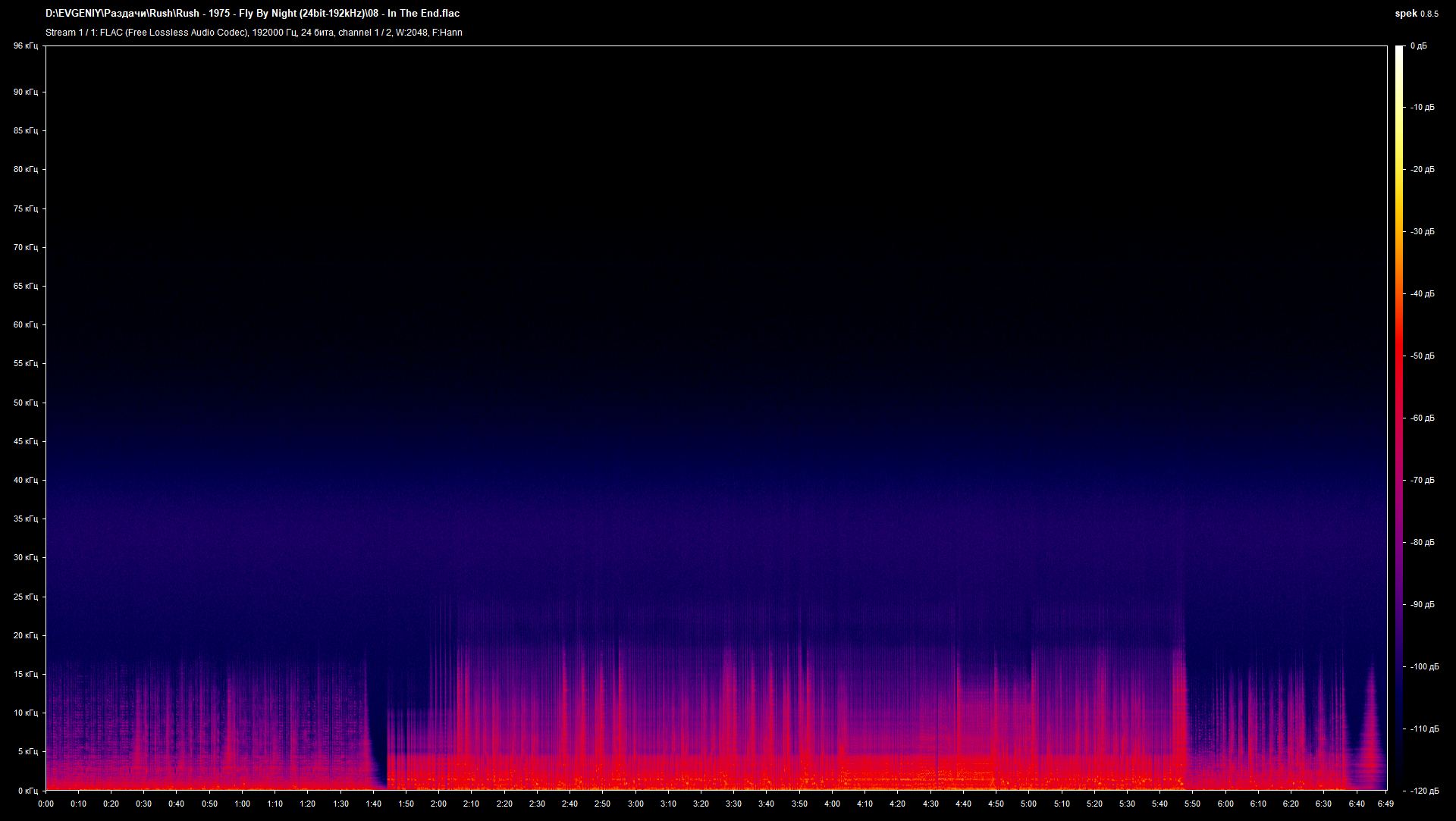Click the 5:50 time axis label
The image size is (1456, 821).
pyautogui.click(x=1193, y=804)
